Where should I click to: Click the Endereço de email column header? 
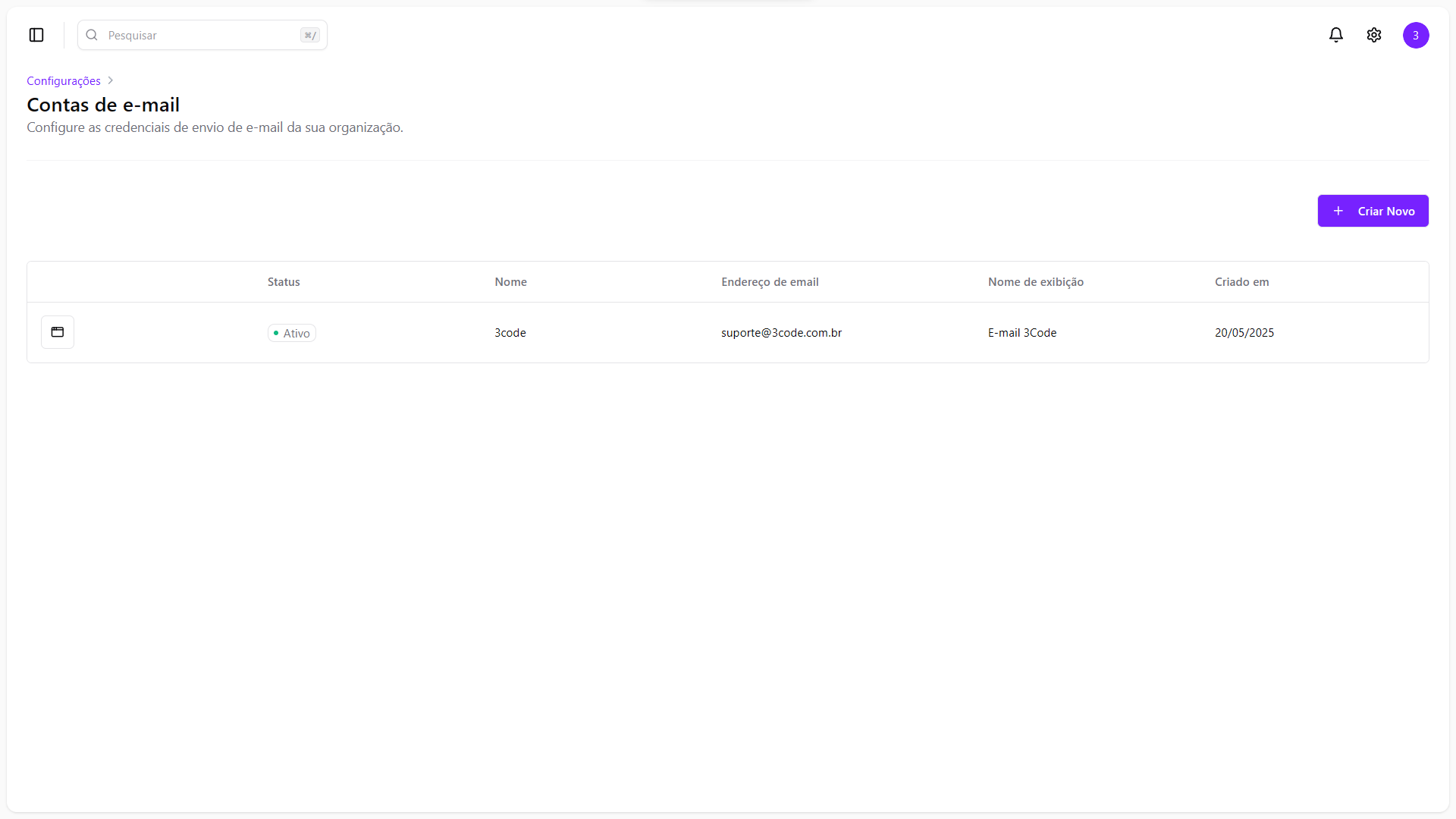[x=770, y=282]
